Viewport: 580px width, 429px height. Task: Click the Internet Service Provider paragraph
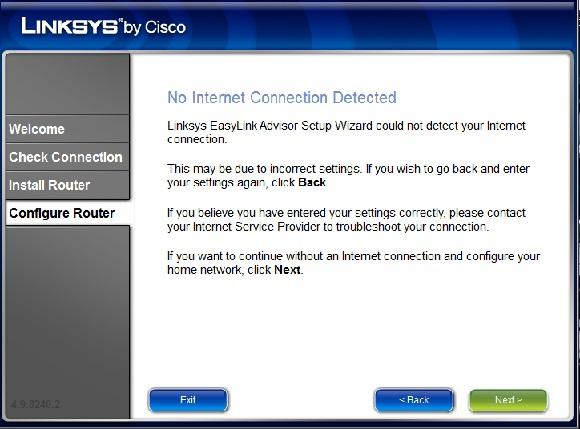click(347, 220)
